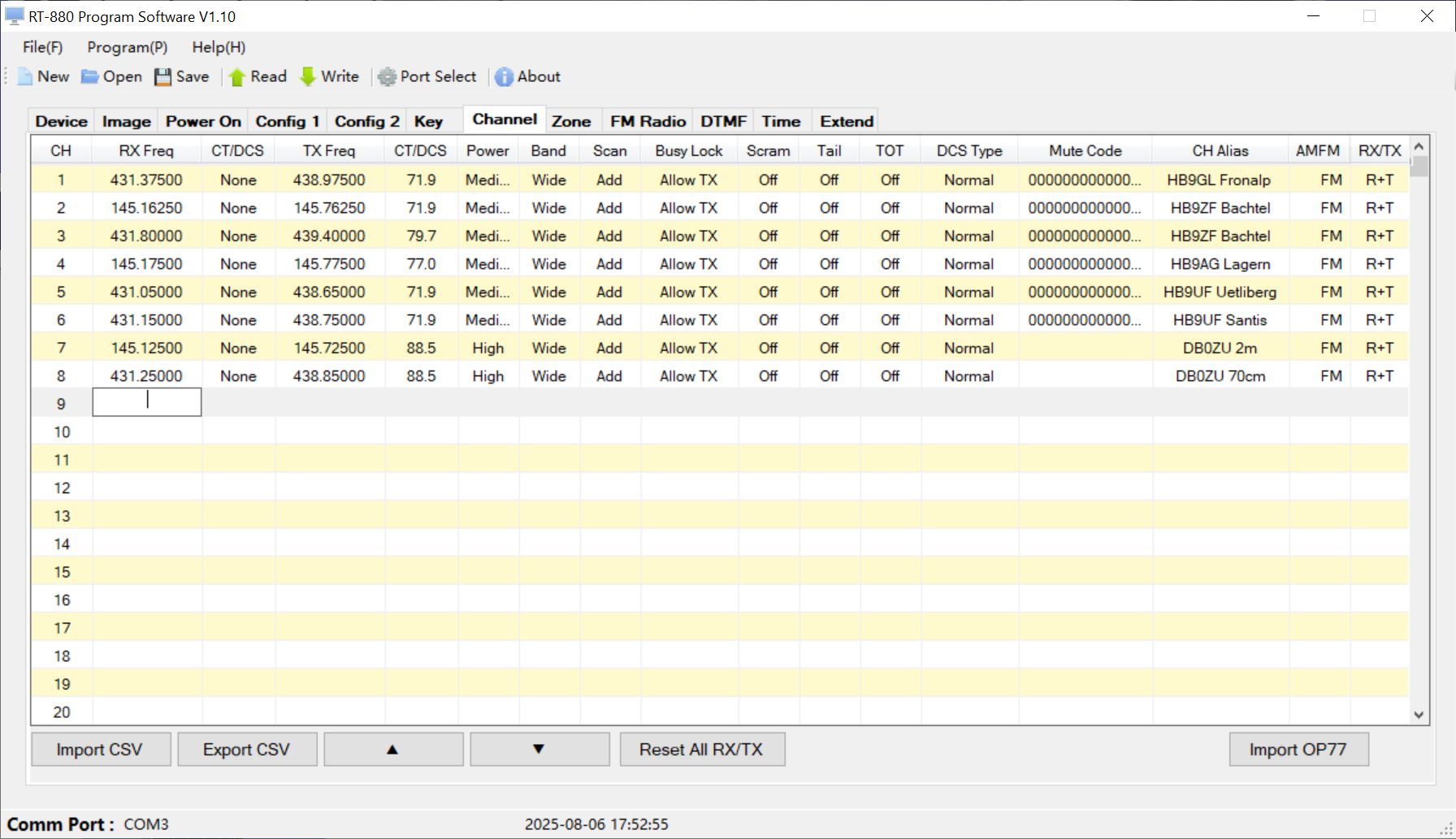Click the RX Freq input field in row 9
The height and width of the screenshot is (839, 1456).
(x=147, y=403)
